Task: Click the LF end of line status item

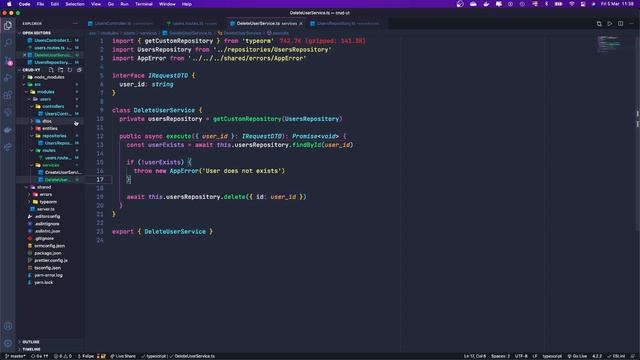Action: click(535, 356)
